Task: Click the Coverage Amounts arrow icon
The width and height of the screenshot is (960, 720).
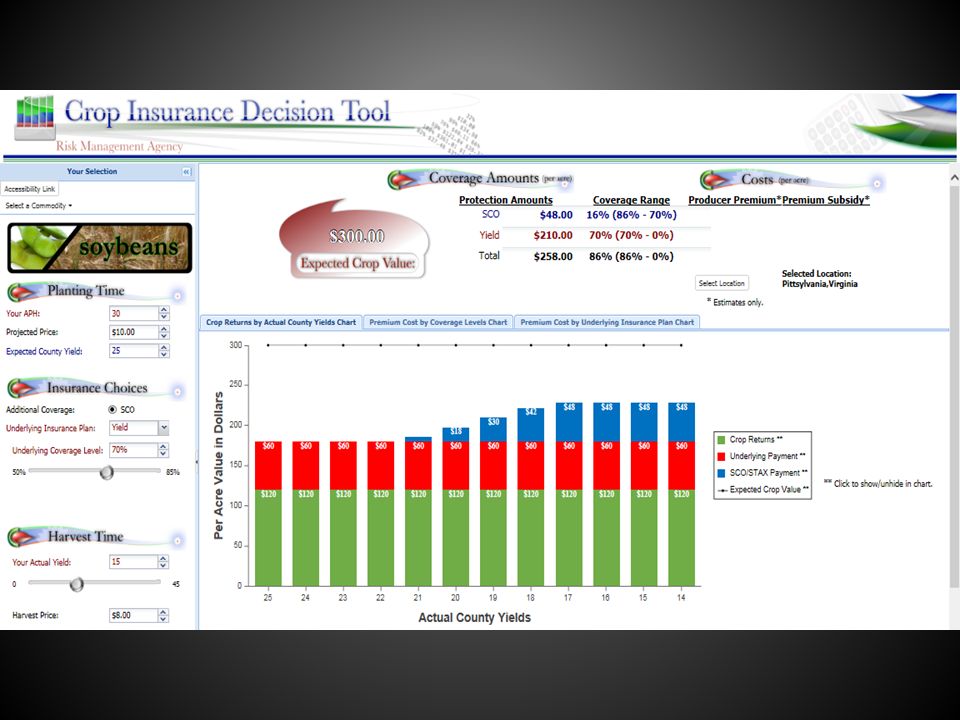Action: (403, 180)
